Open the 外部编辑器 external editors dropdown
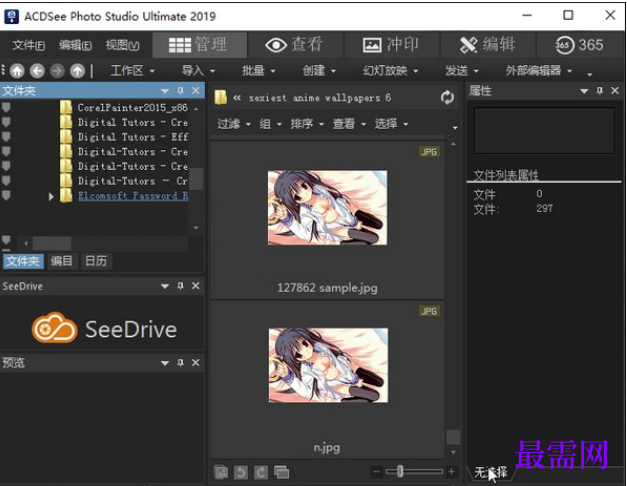The image size is (627, 486). [539, 71]
